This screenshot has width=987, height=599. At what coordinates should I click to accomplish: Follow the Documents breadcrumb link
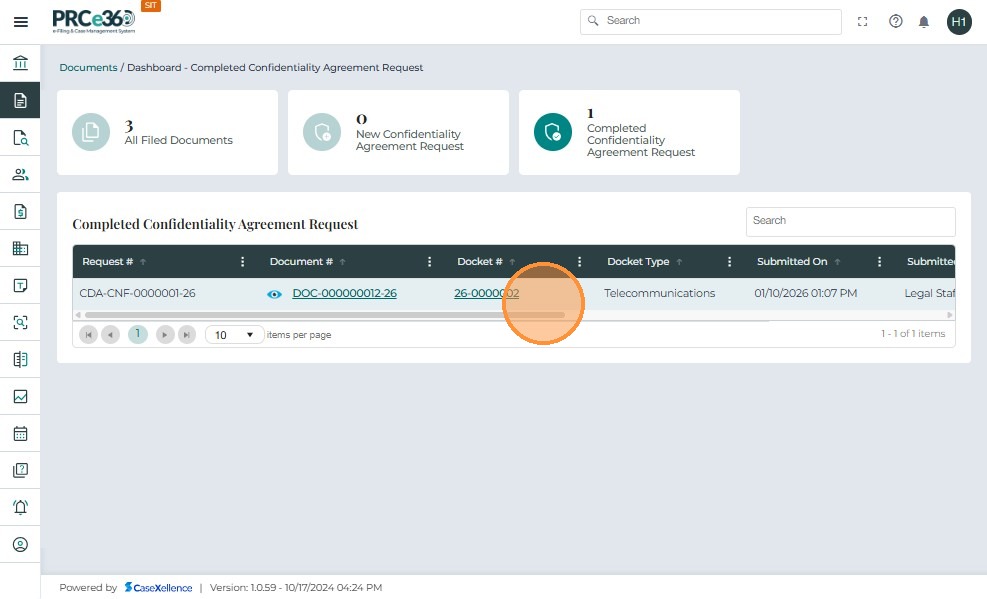tap(88, 67)
